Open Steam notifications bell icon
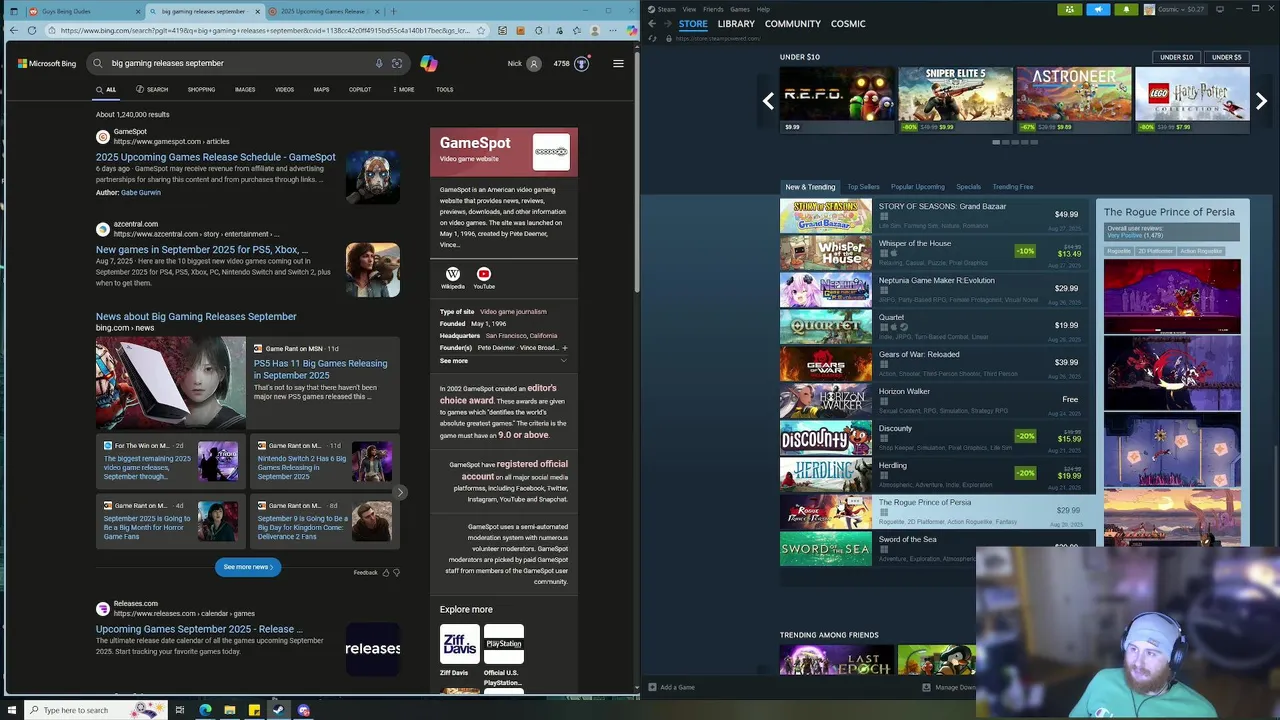The height and width of the screenshot is (720, 1280). point(1126,9)
